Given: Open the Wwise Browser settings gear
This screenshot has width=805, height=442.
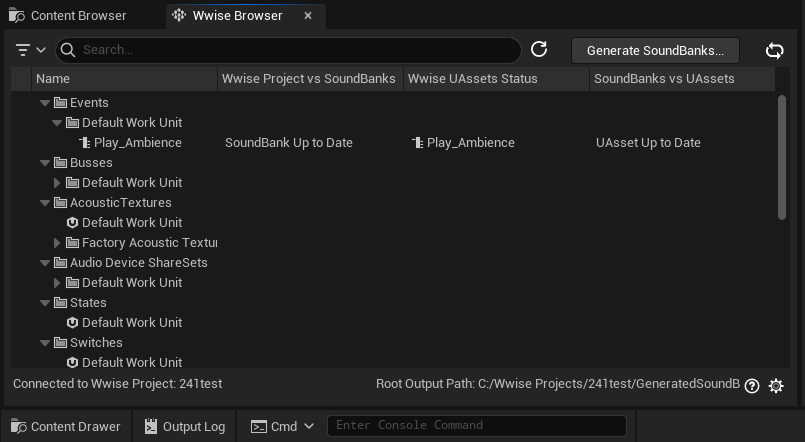Looking at the screenshot, I should coord(776,385).
